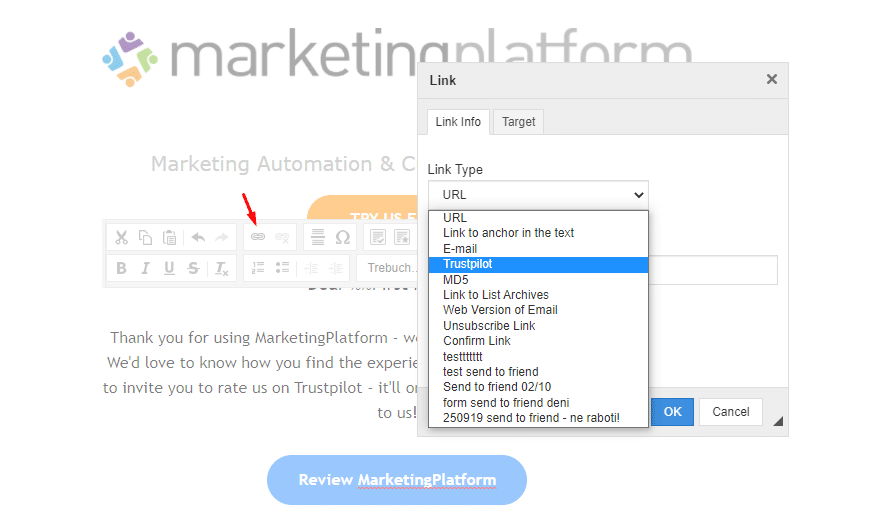
Task: Insert a bulleted list
Action: click(x=282, y=268)
